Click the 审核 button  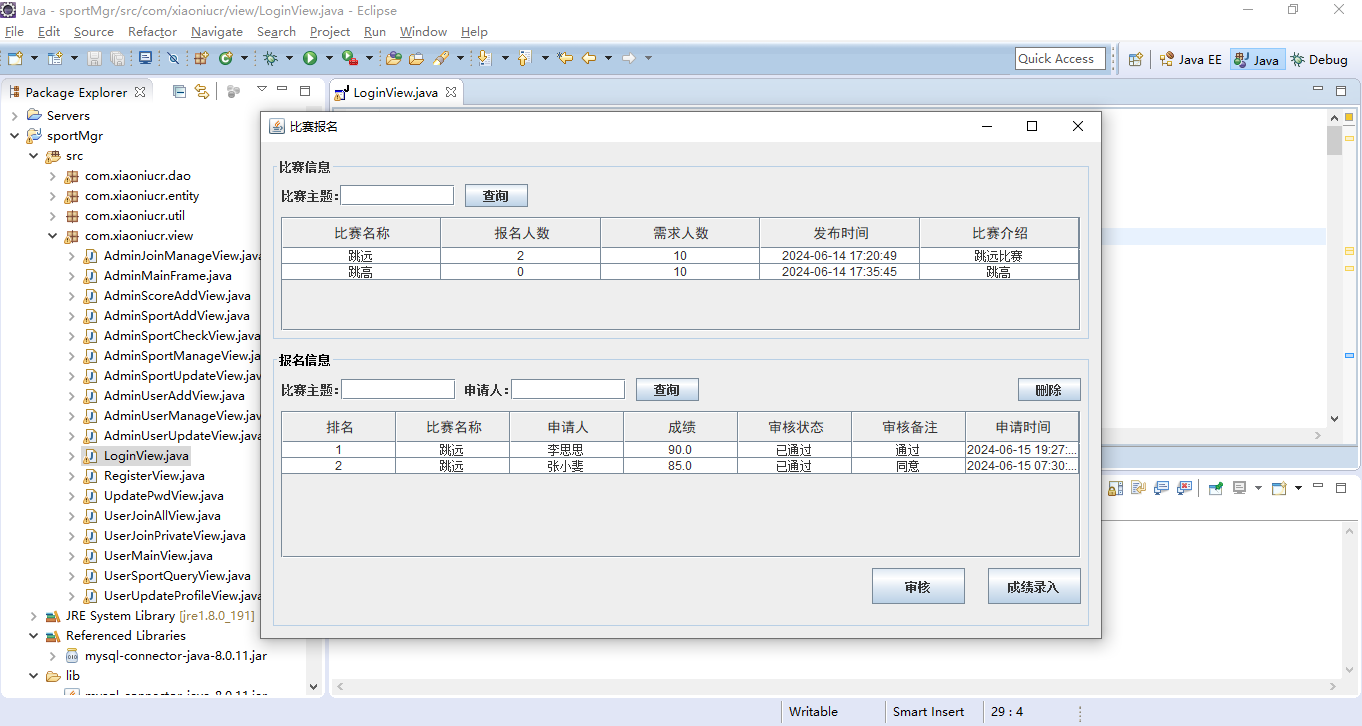point(918,586)
